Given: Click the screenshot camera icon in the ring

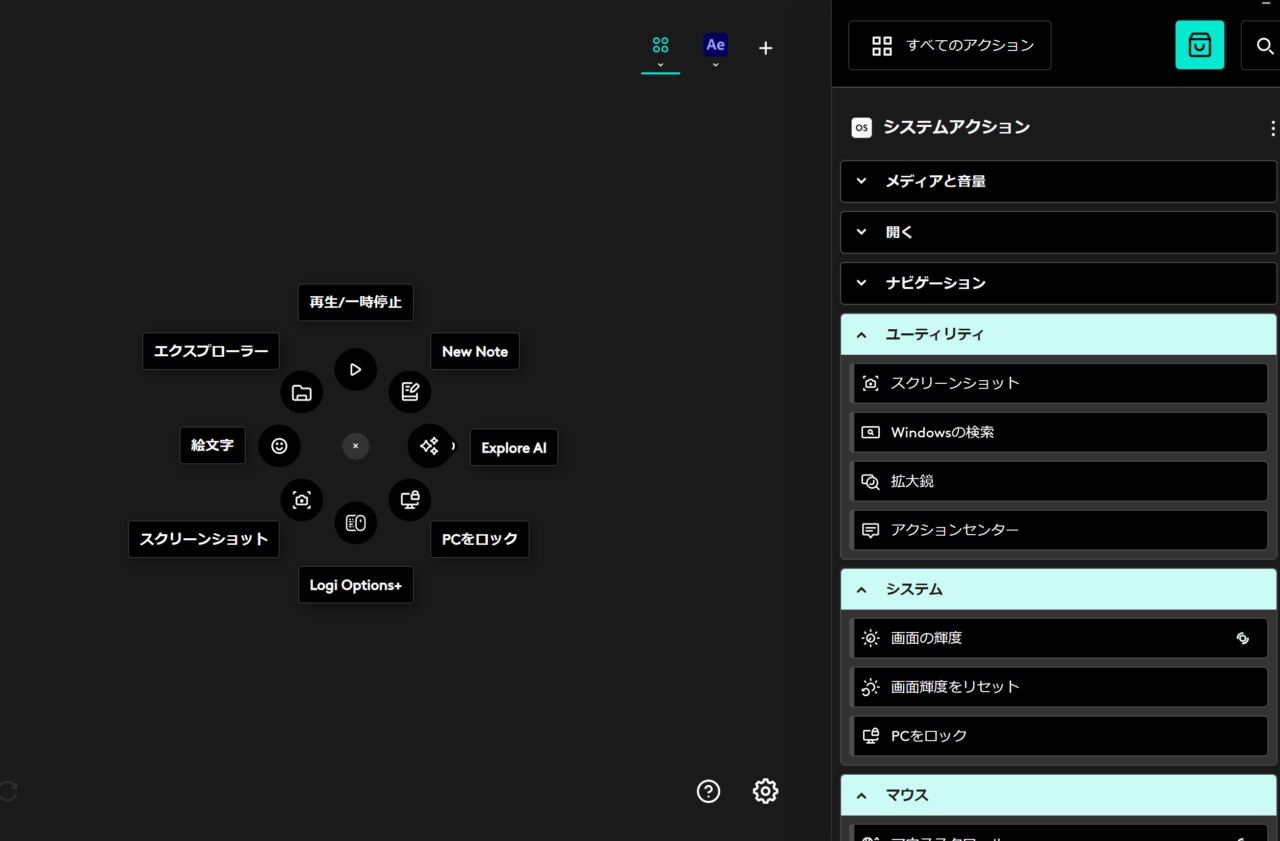Looking at the screenshot, I should pos(302,500).
